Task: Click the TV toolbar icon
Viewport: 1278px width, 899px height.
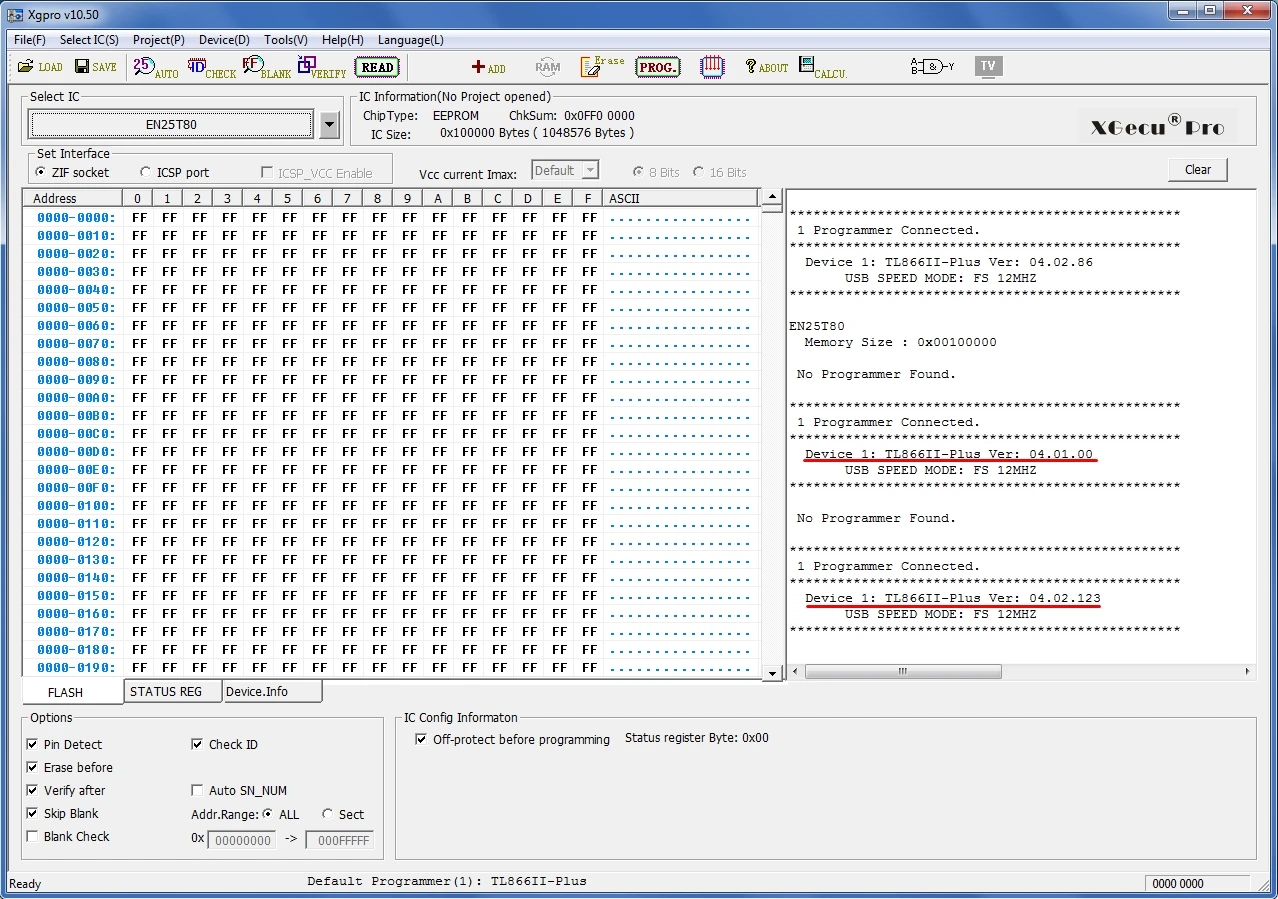Action: pos(988,66)
